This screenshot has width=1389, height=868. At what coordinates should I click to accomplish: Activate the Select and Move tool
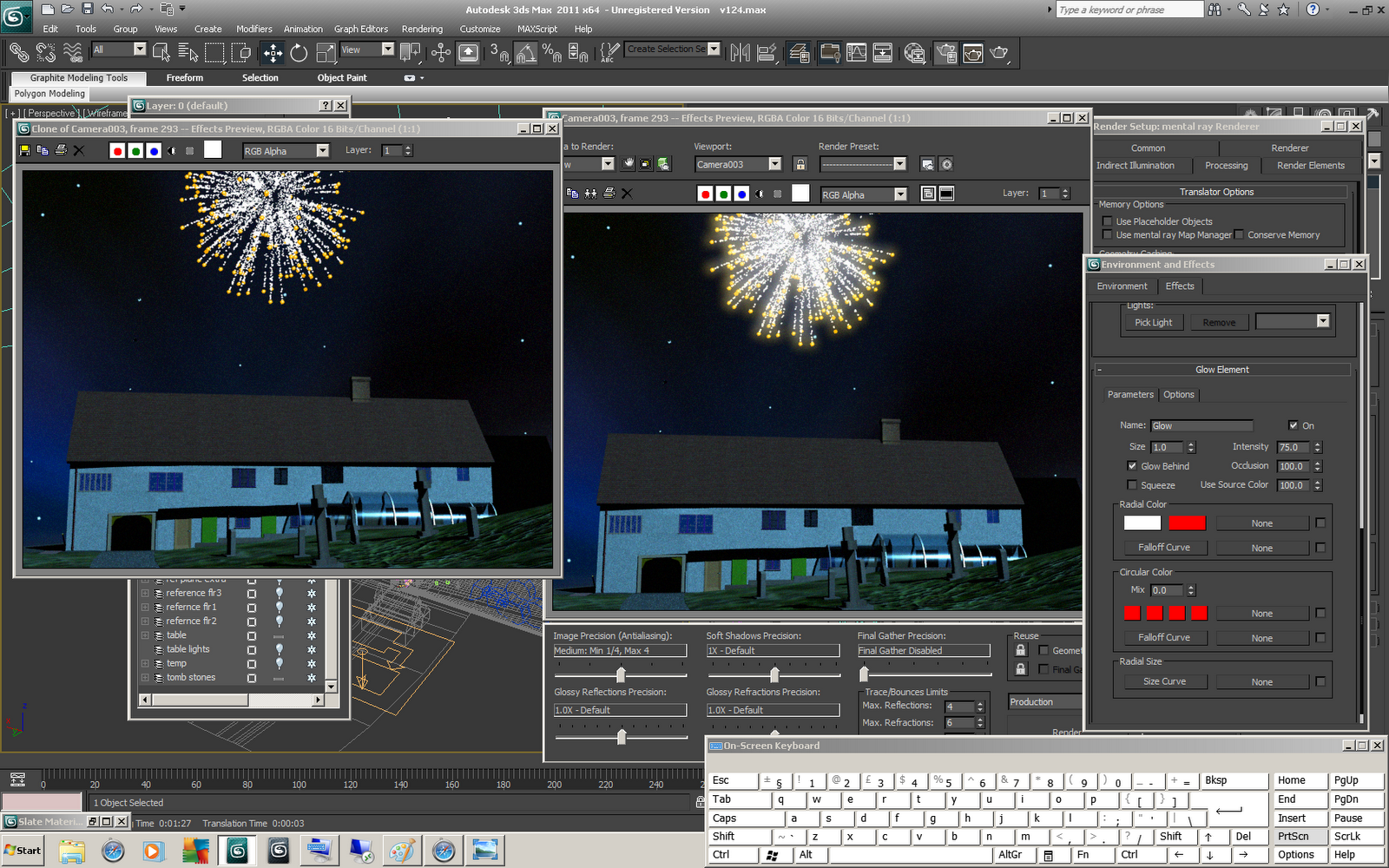click(x=273, y=53)
